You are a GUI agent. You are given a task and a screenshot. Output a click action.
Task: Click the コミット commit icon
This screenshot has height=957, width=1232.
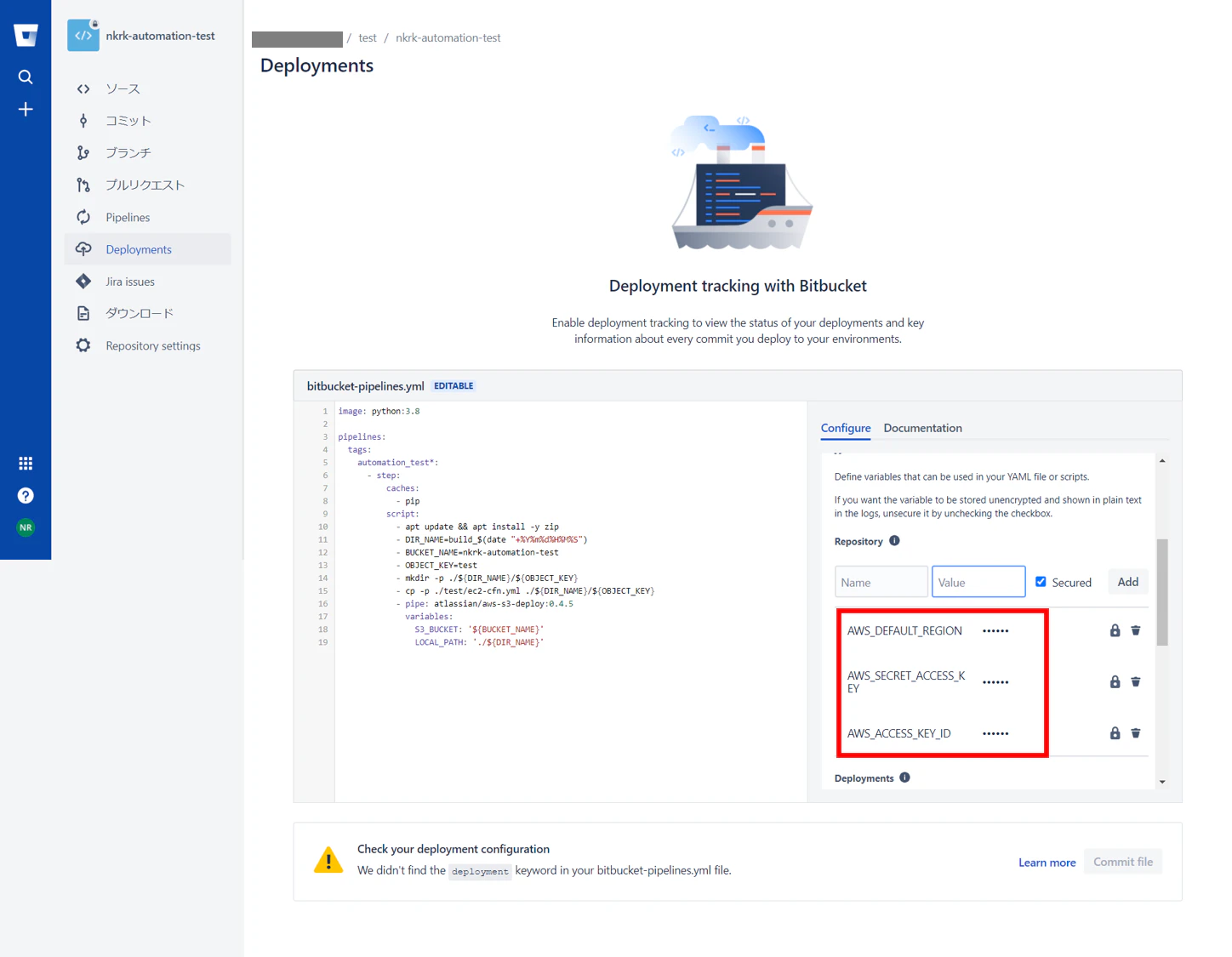coord(83,121)
